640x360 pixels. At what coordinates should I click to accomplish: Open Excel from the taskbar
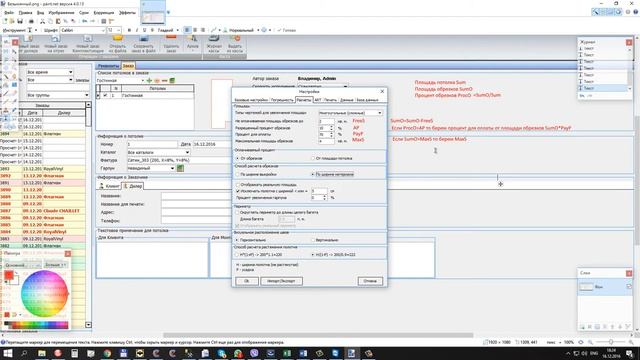click(x=287, y=353)
